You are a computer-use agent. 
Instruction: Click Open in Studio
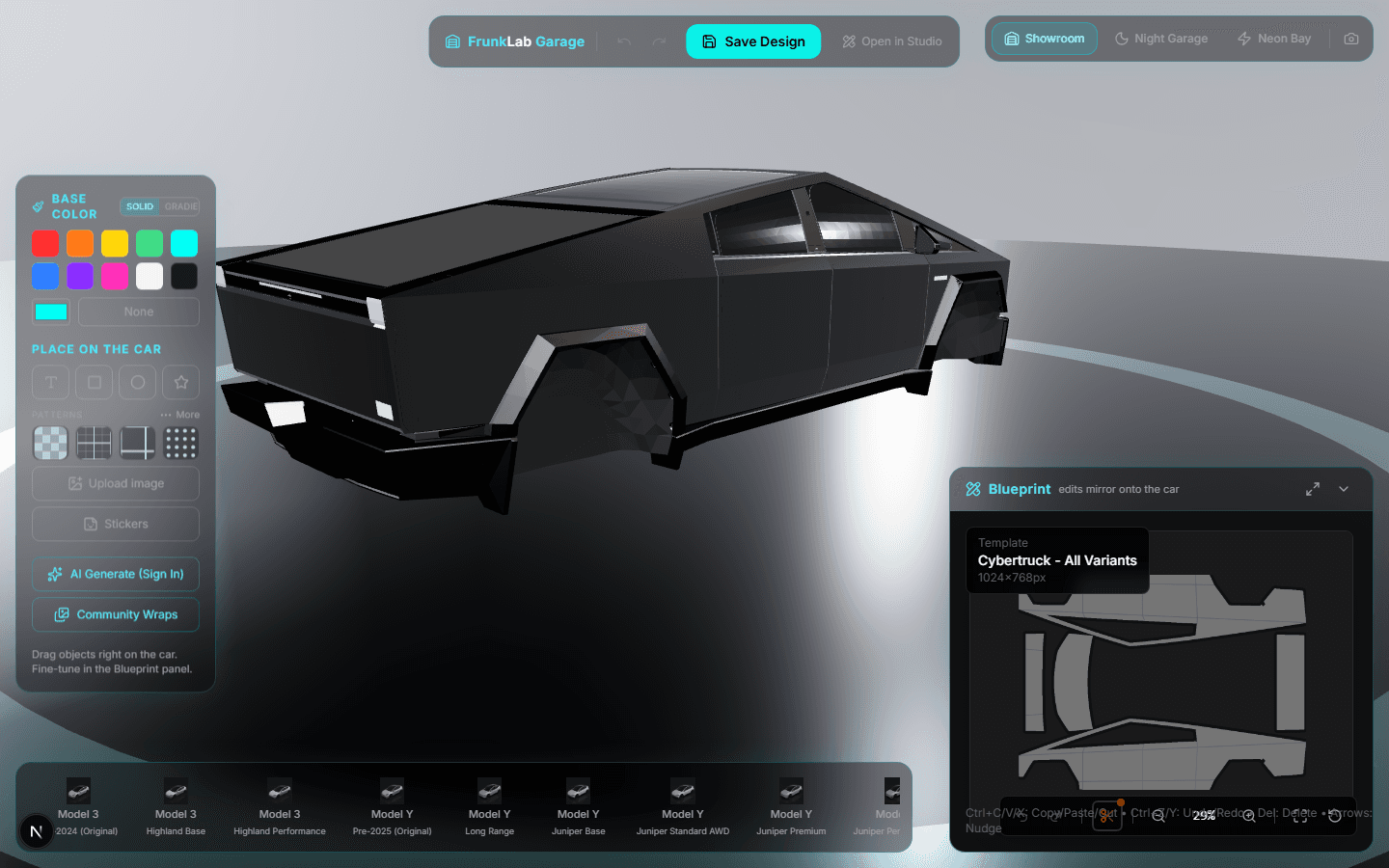click(x=892, y=41)
